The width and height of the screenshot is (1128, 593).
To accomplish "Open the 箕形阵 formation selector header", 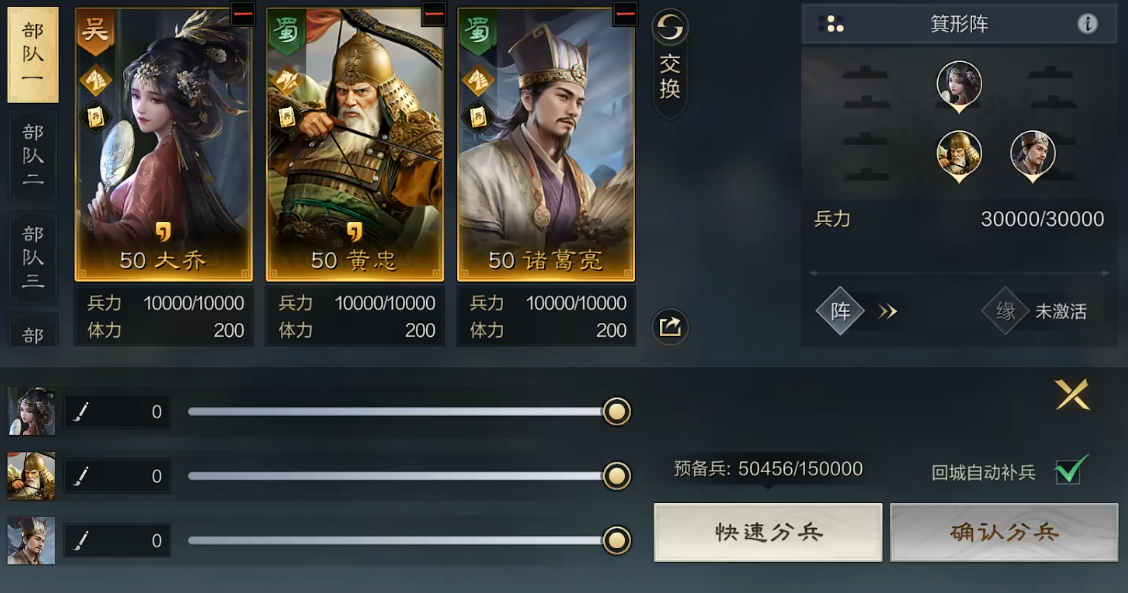I will click(x=959, y=24).
